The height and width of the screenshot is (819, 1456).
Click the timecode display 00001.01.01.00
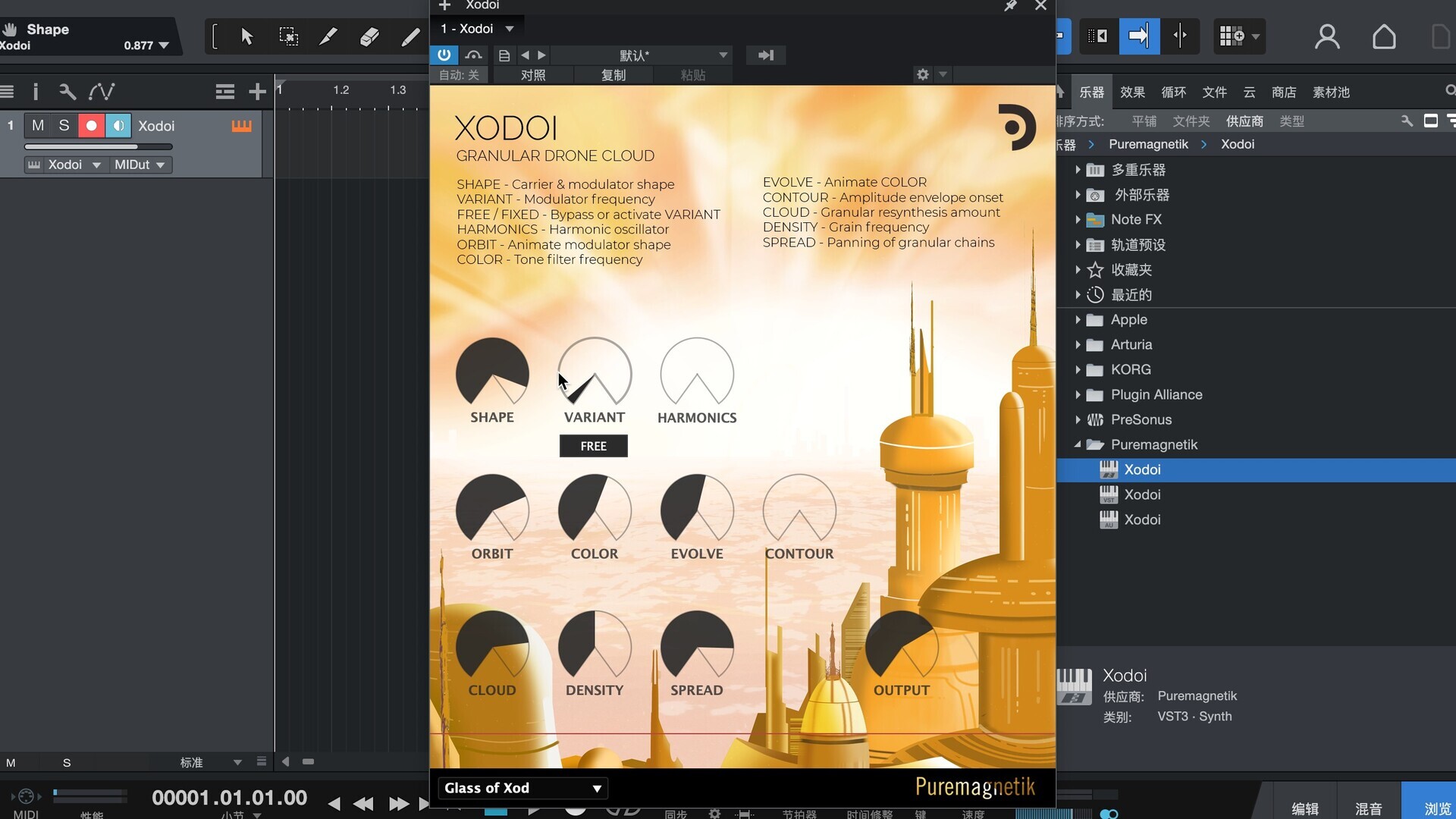229,798
